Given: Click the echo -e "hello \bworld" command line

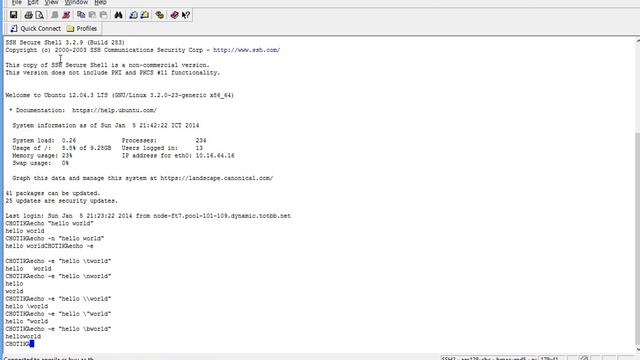Looking at the screenshot, I should pos(58,329).
